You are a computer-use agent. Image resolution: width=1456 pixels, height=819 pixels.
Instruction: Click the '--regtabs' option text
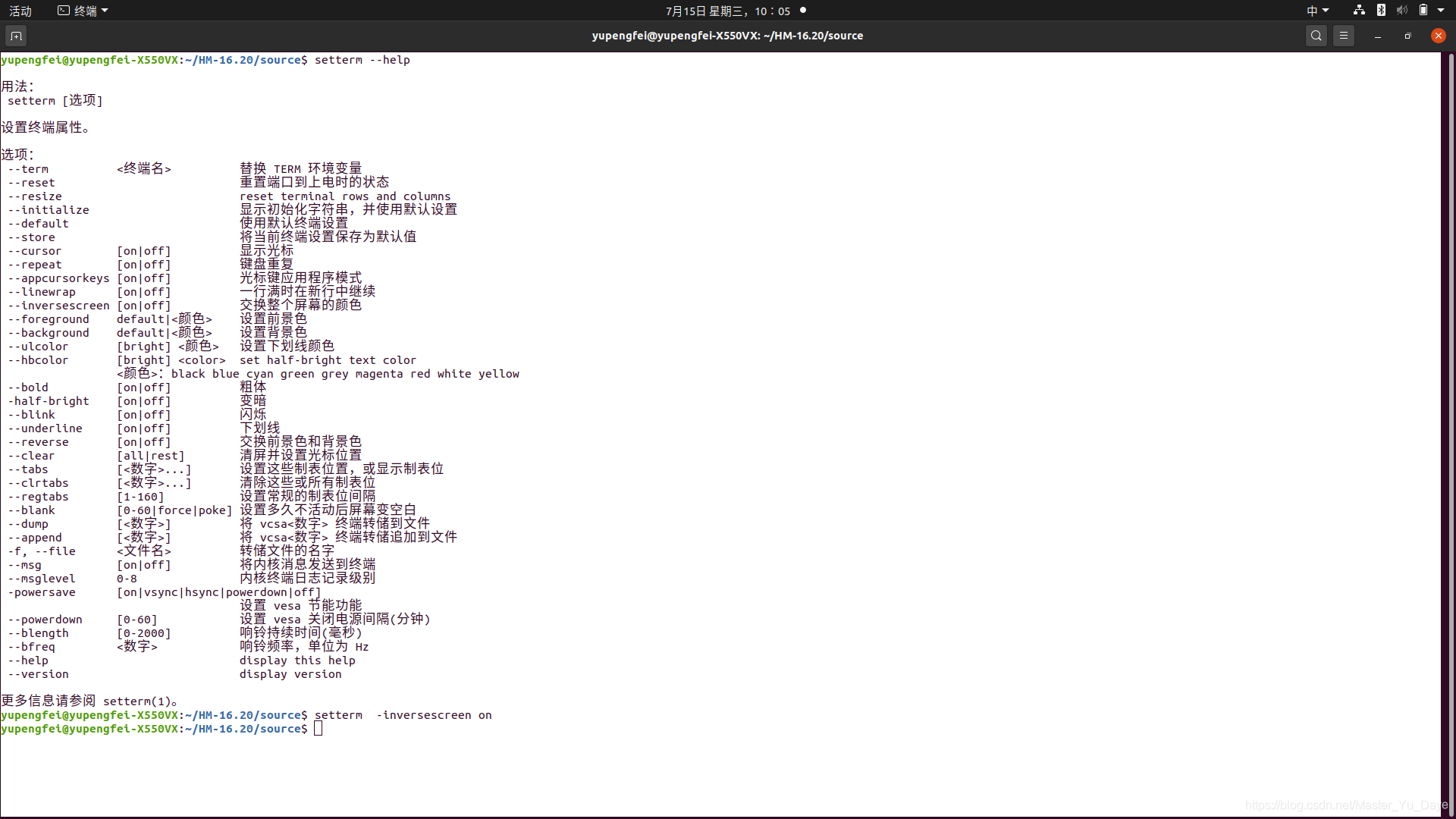tap(38, 497)
